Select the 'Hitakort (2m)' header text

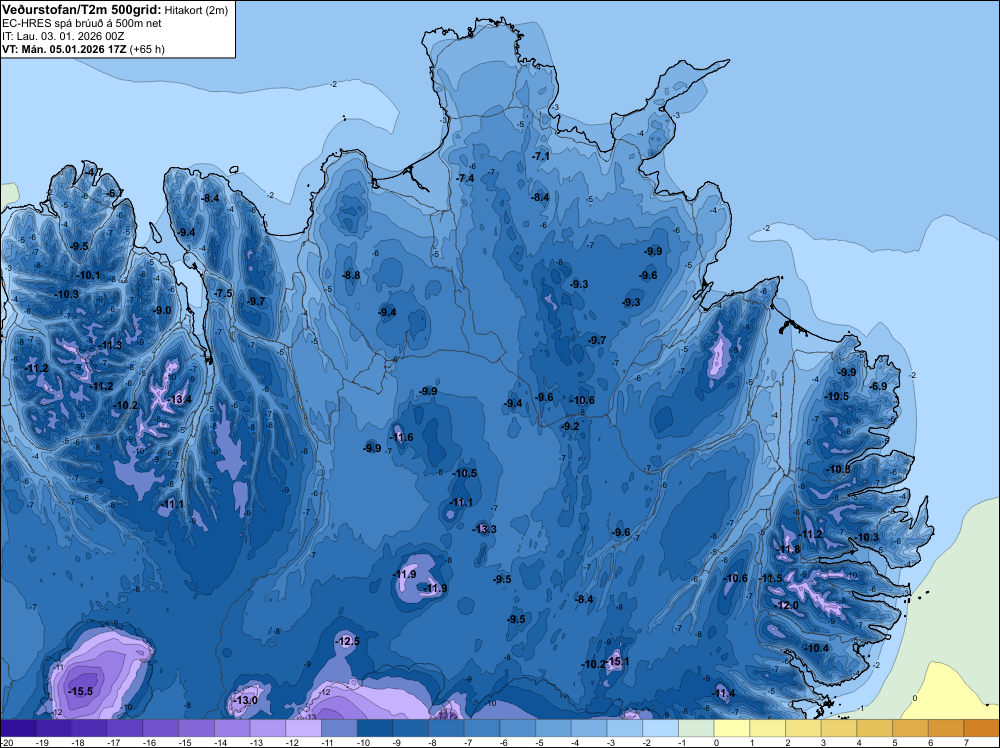(196, 10)
